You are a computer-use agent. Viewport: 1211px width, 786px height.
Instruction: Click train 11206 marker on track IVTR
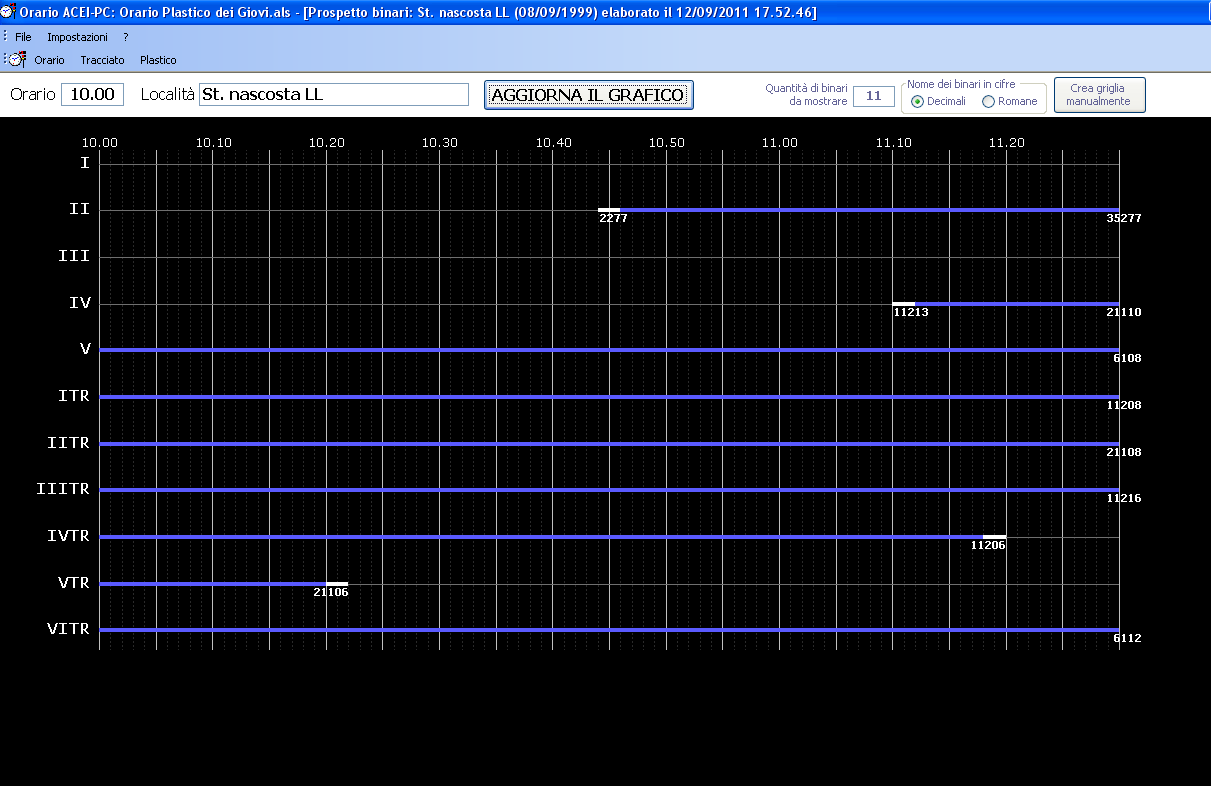point(994,537)
